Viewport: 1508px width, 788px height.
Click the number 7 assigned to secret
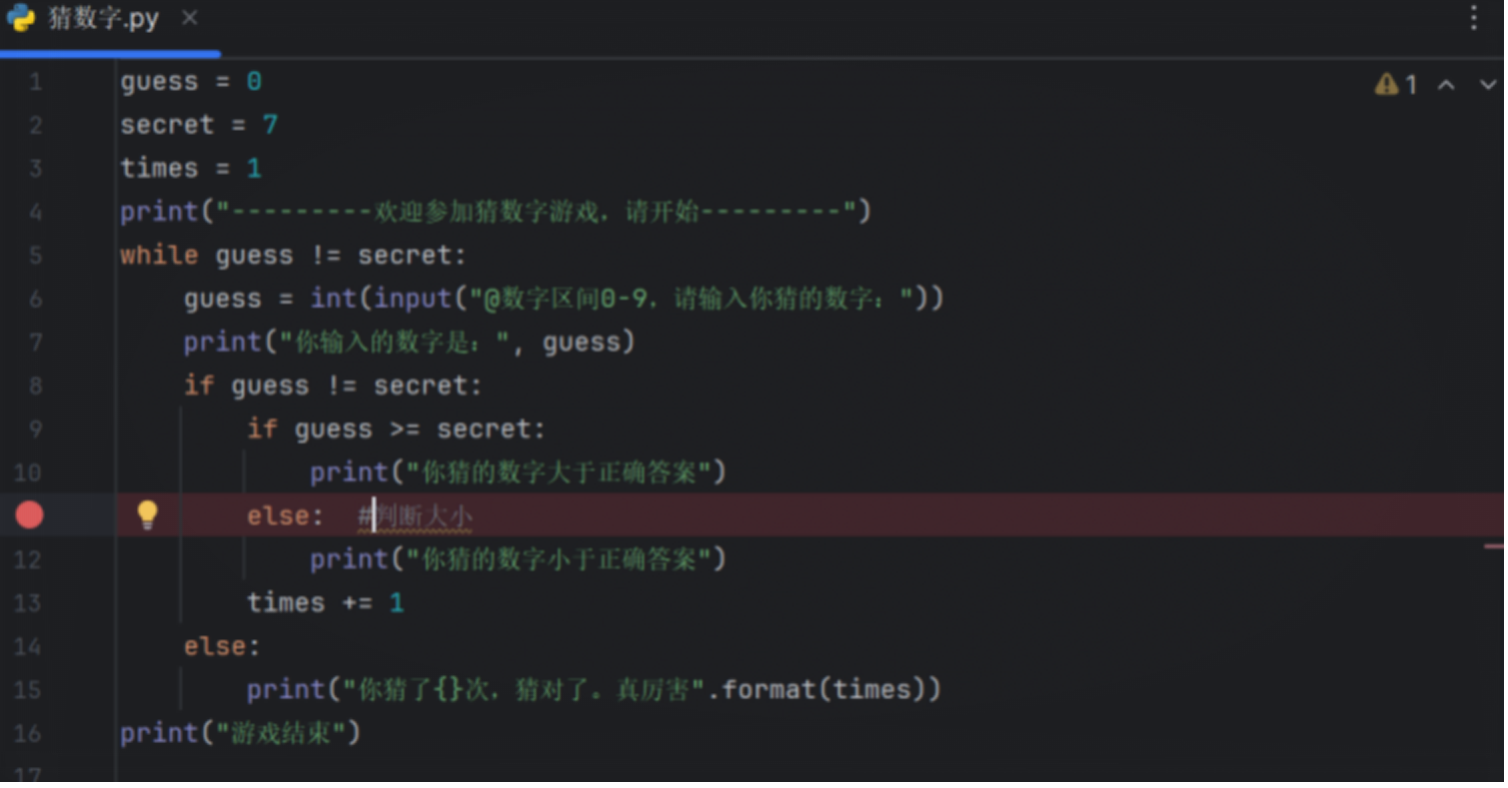click(270, 125)
